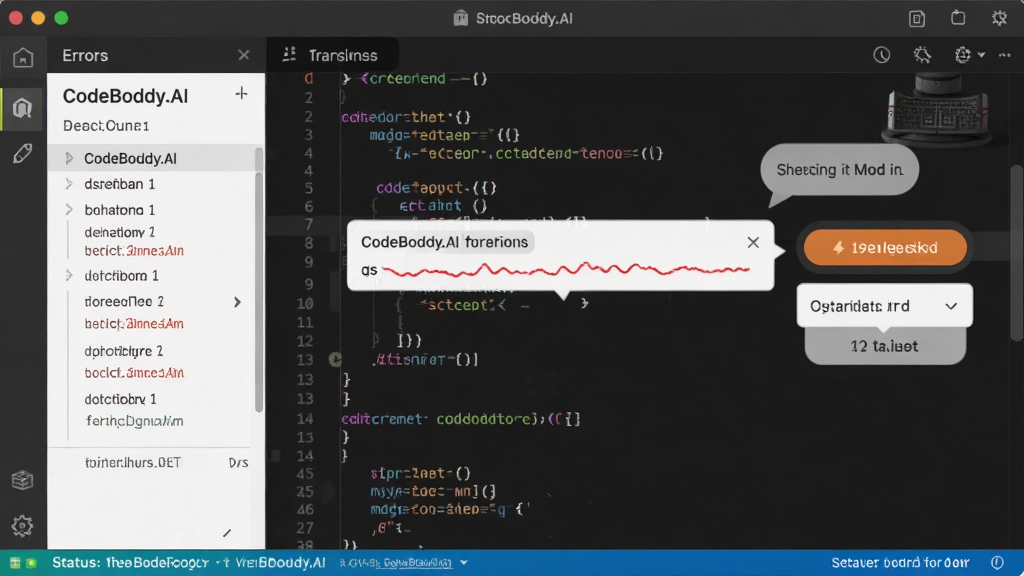Select the dphotkiyre 2 row

click(123, 351)
